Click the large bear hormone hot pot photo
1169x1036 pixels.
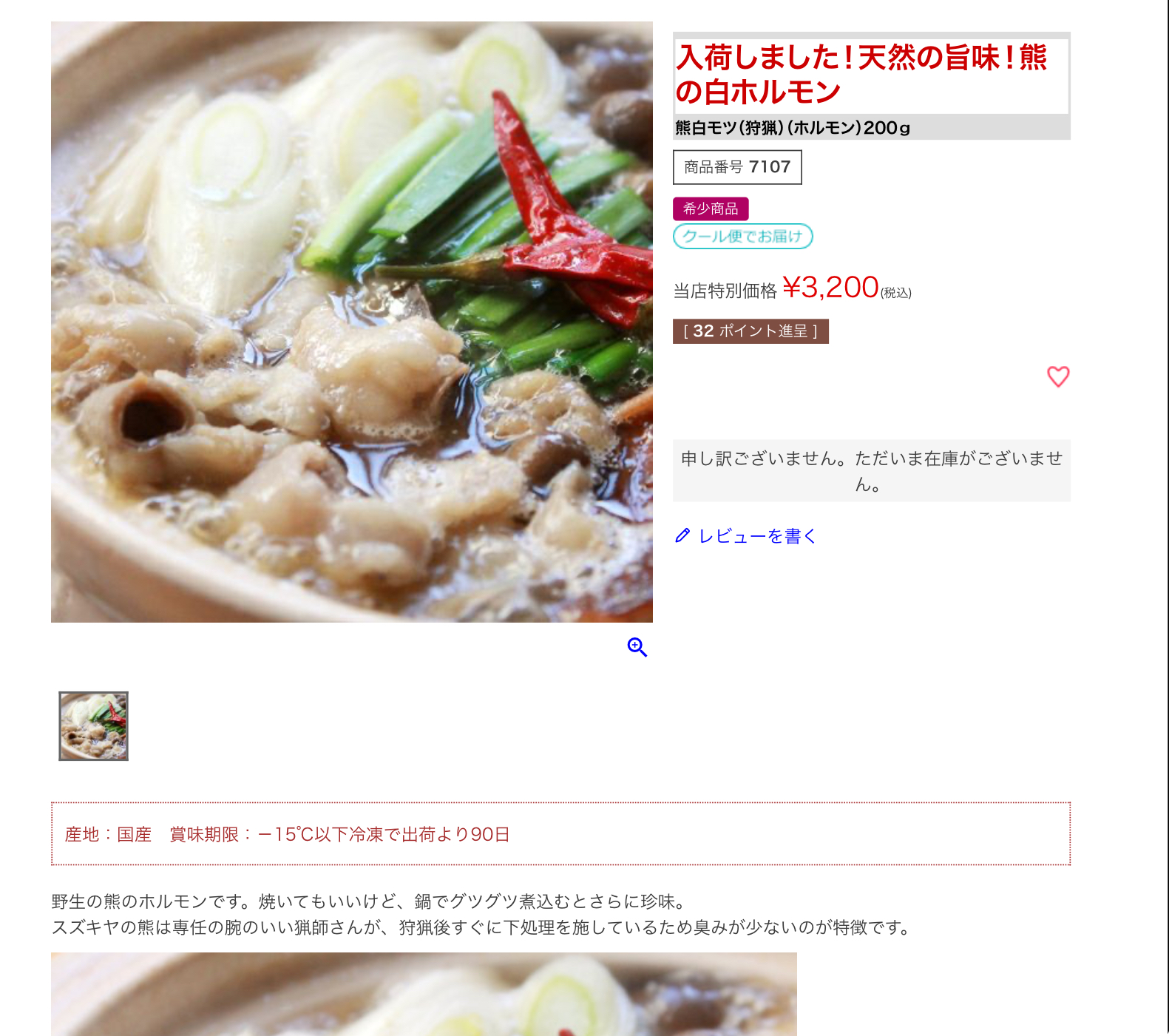pyautogui.click(x=352, y=322)
